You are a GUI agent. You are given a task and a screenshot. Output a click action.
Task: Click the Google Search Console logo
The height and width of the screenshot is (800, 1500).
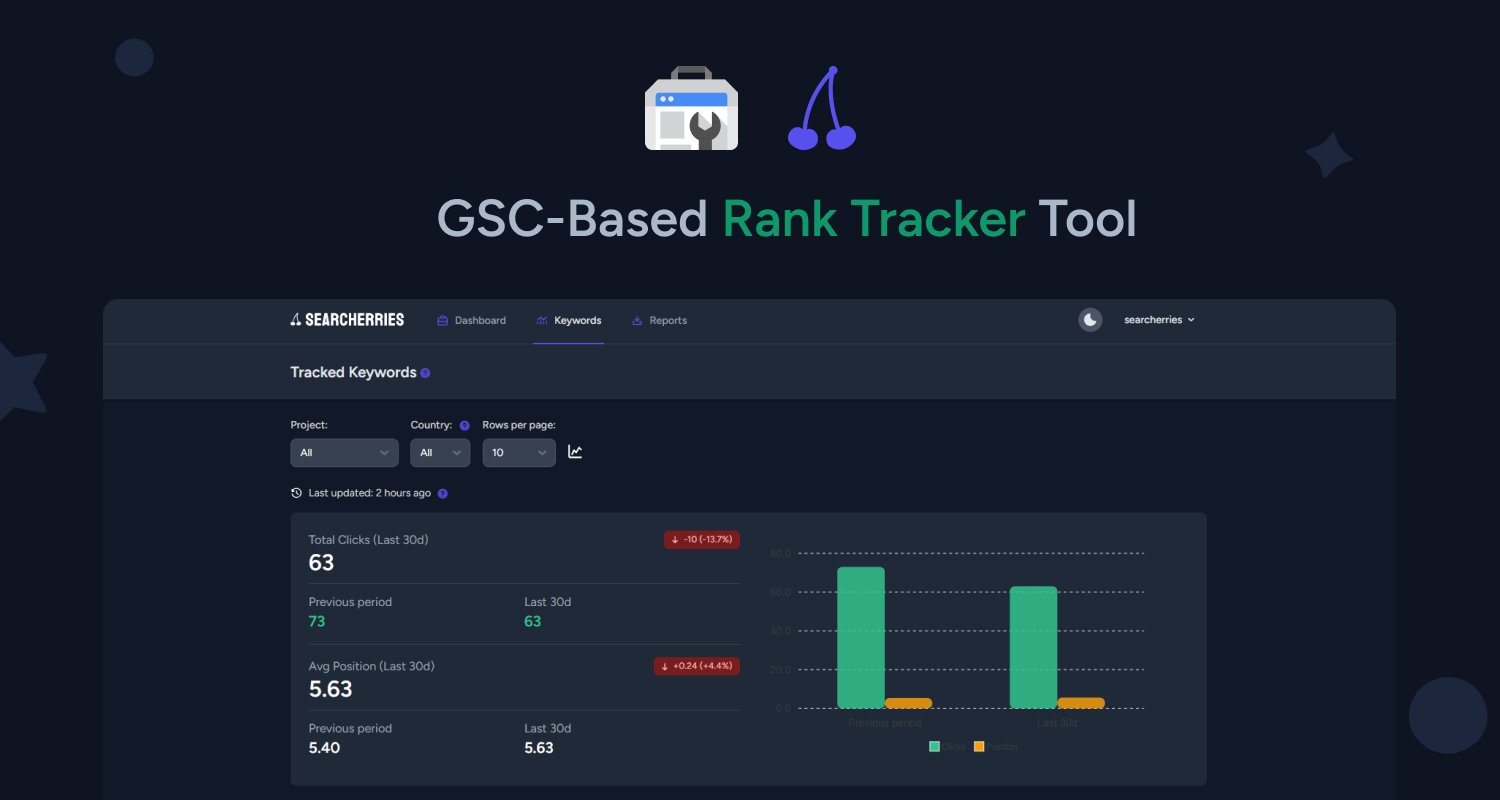click(x=692, y=108)
